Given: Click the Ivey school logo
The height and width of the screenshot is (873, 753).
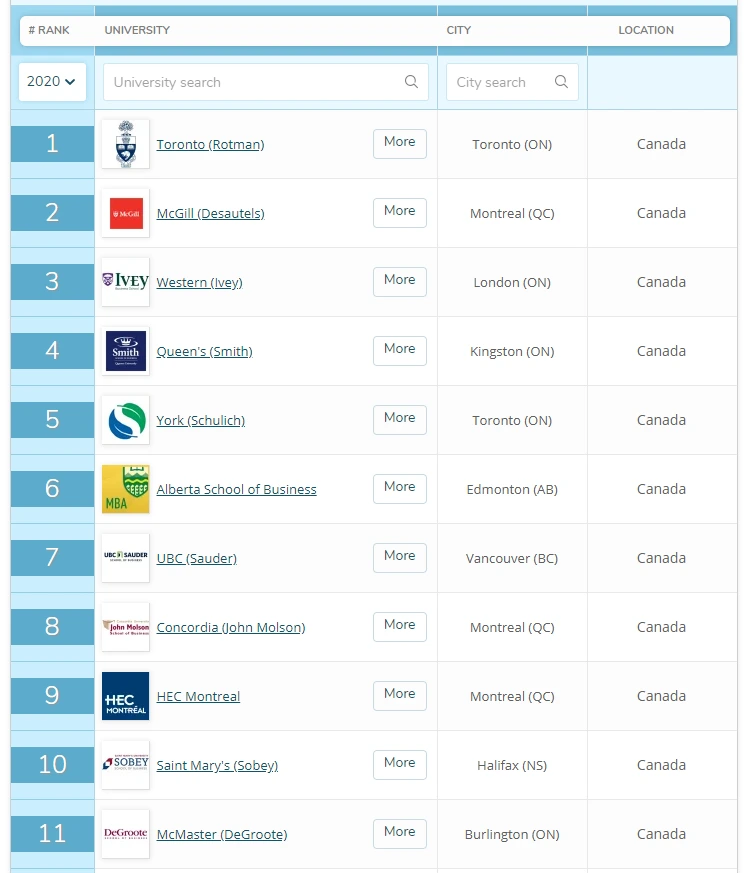Looking at the screenshot, I should coord(125,281).
